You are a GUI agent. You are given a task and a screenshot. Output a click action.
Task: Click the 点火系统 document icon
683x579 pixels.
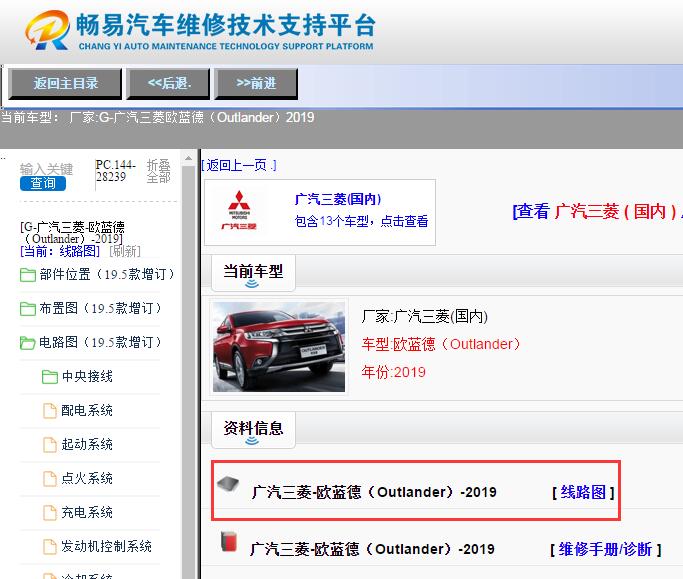pos(50,479)
